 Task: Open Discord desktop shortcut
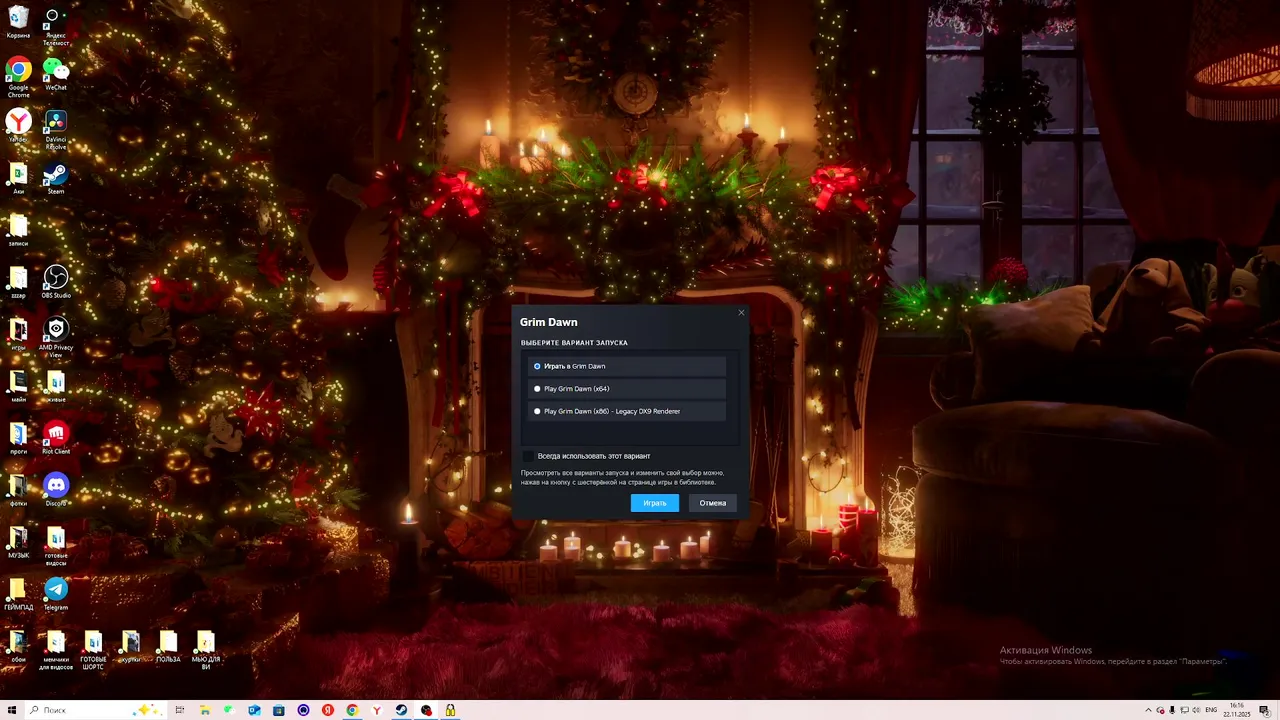[56, 490]
